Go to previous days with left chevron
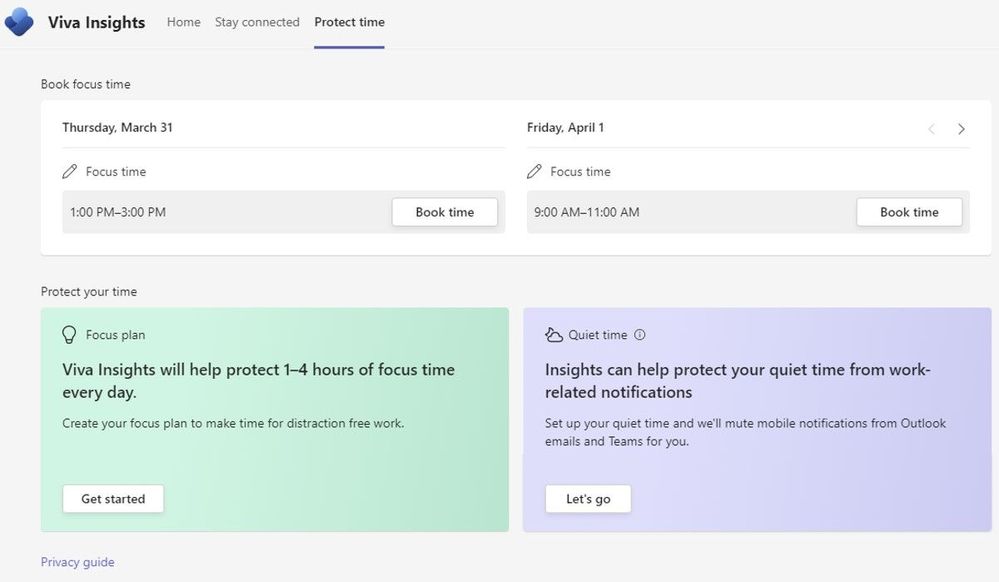The height and width of the screenshot is (582, 999). click(931, 129)
